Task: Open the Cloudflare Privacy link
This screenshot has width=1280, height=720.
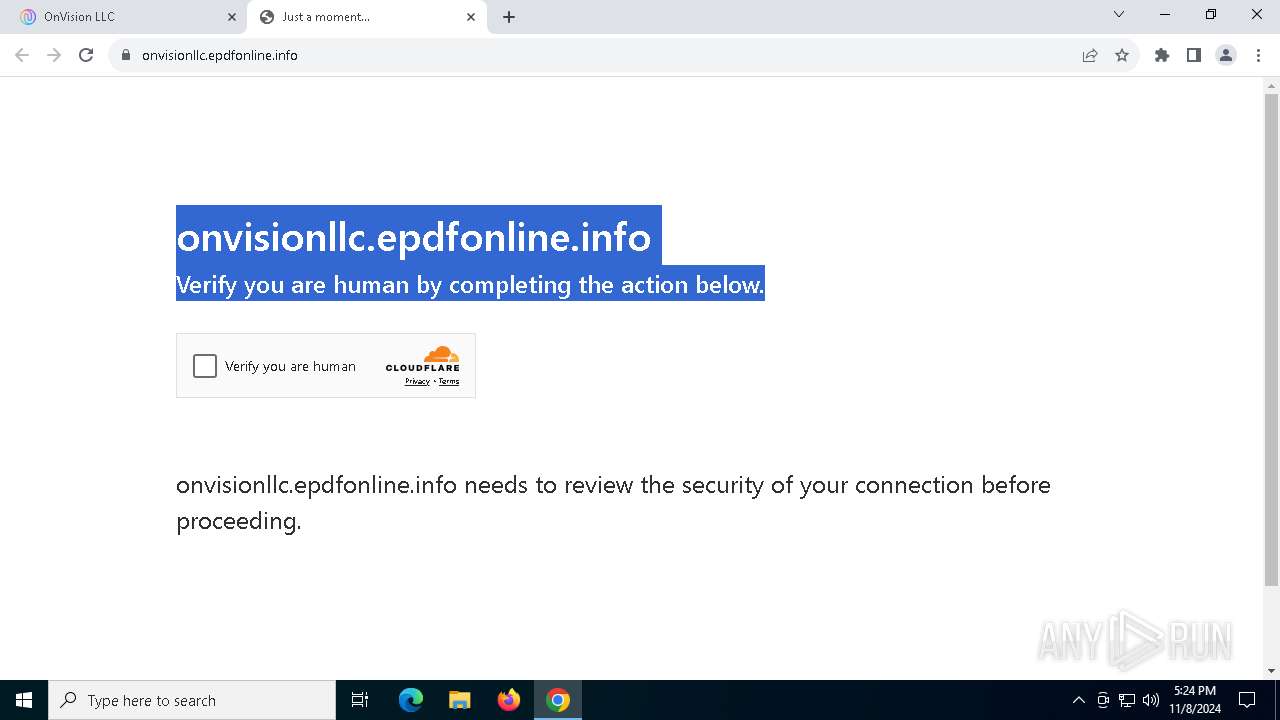Action: click(x=417, y=381)
